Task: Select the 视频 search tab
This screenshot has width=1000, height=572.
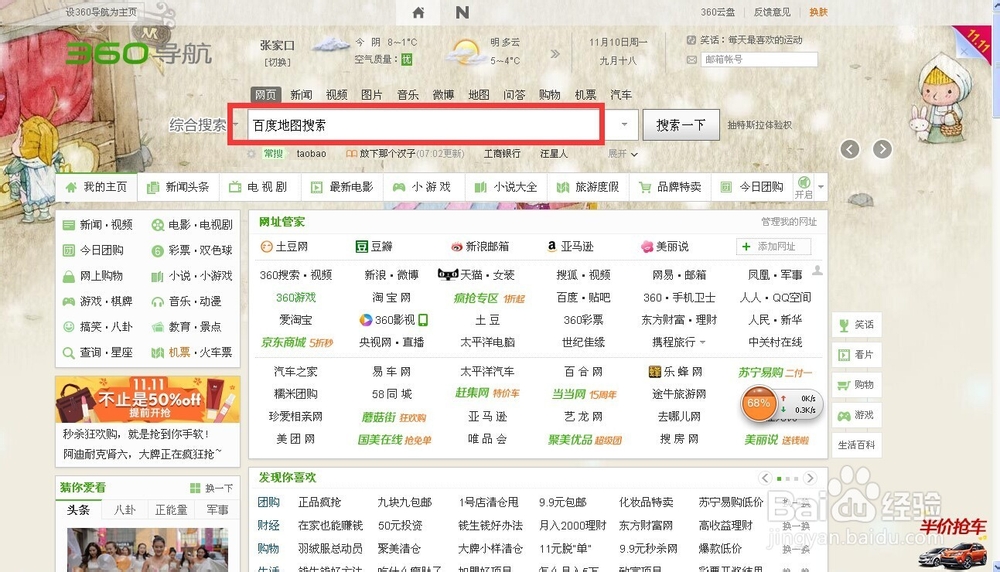Action: coord(337,94)
